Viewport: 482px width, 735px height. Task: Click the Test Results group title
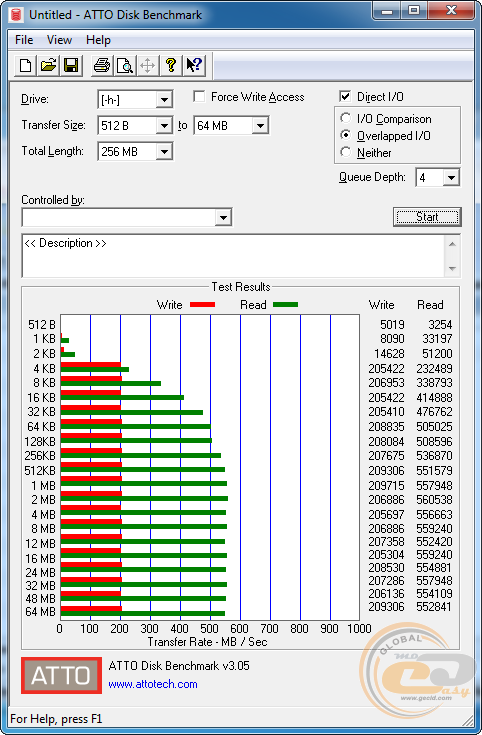pyautogui.click(x=241, y=286)
